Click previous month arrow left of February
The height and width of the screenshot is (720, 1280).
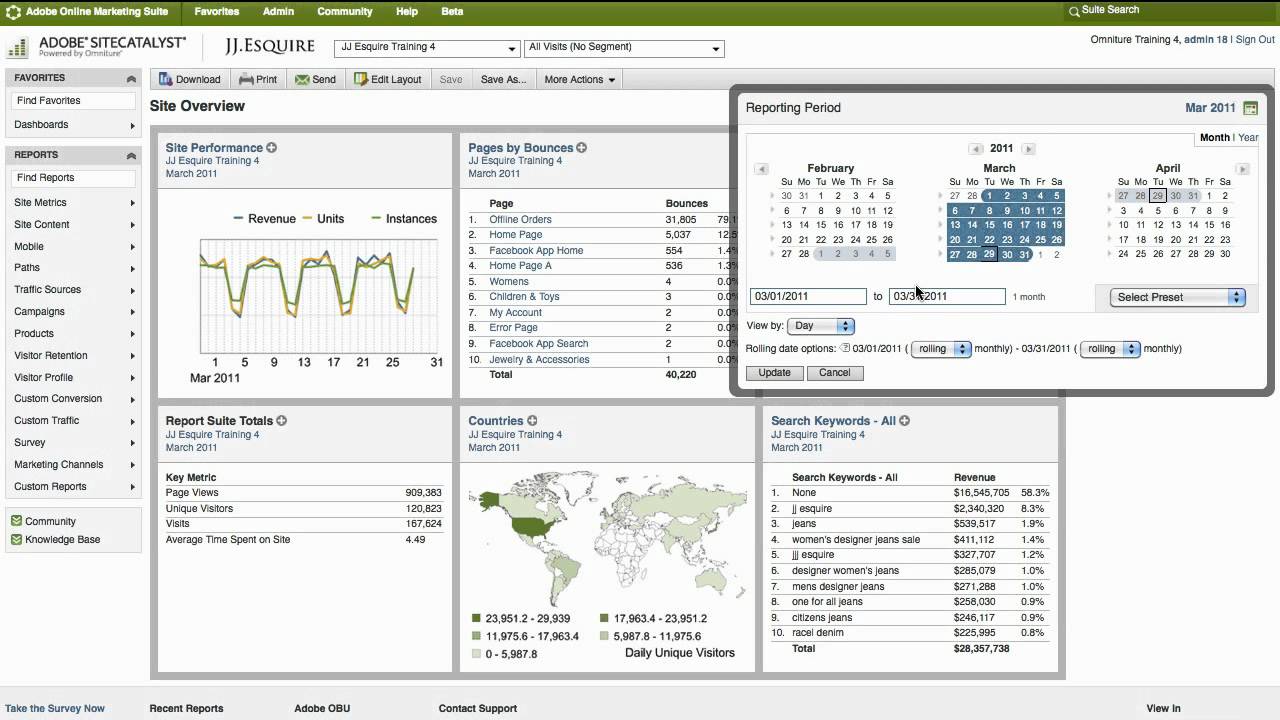[761, 169]
